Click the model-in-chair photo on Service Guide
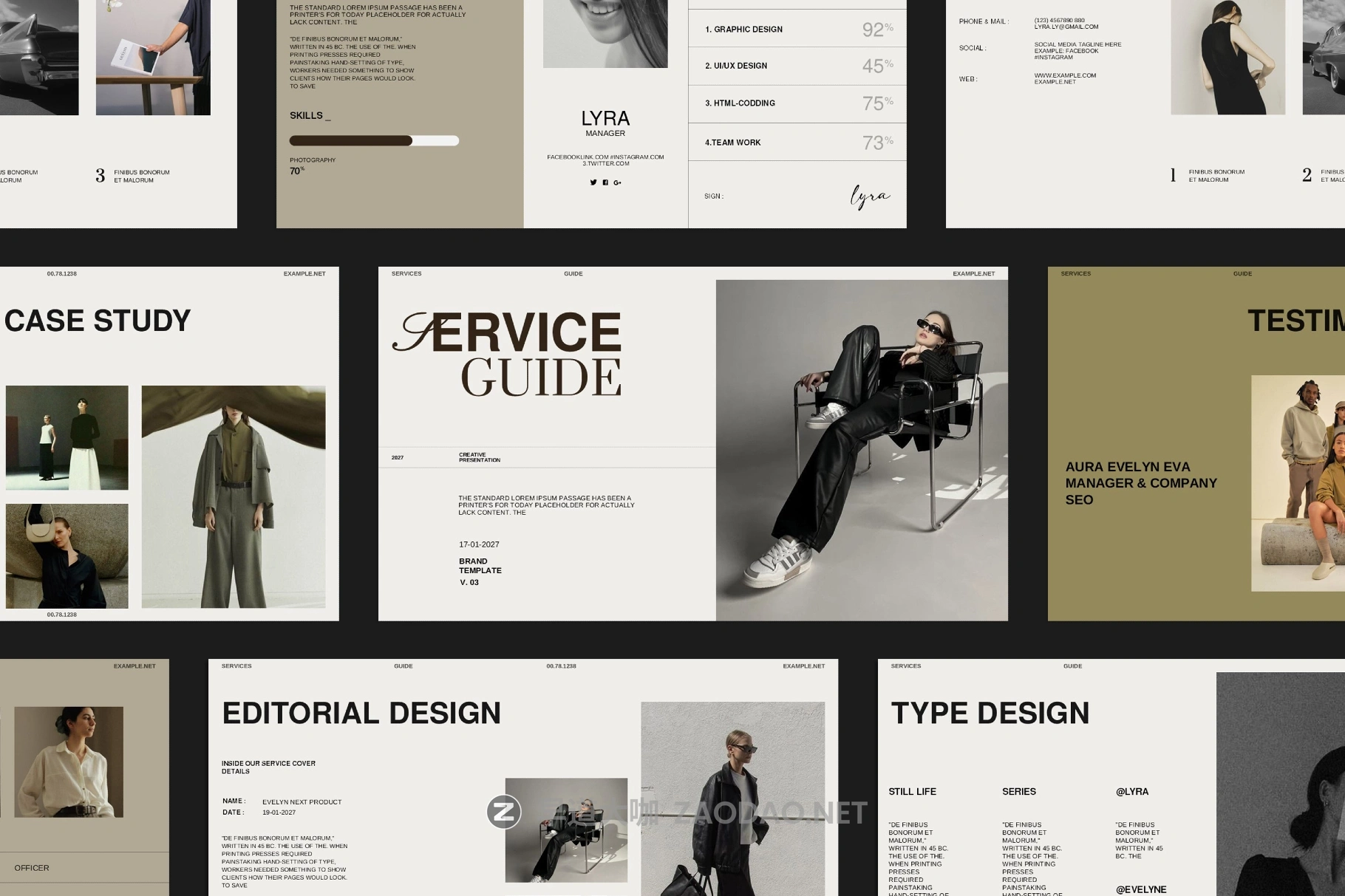 (x=861, y=447)
